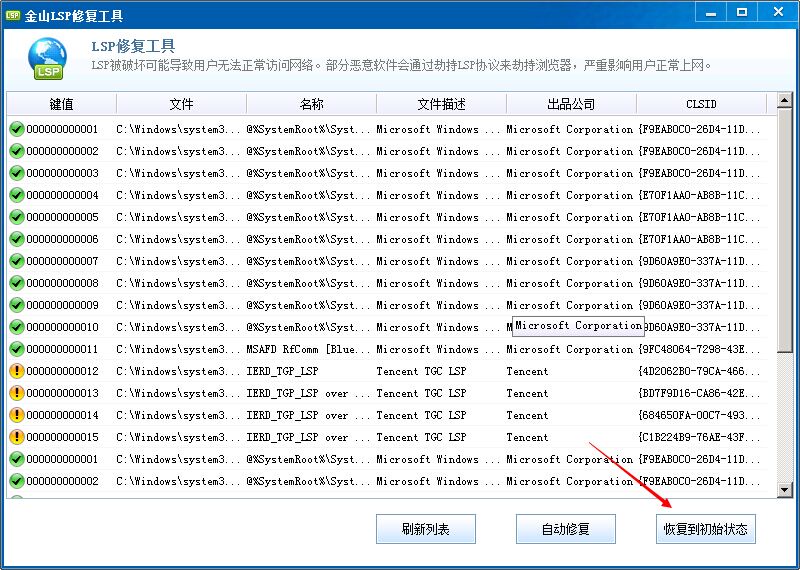Click 'Microsoft Corporation' in row 000000000011

pyautogui.click(x=569, y=349)
